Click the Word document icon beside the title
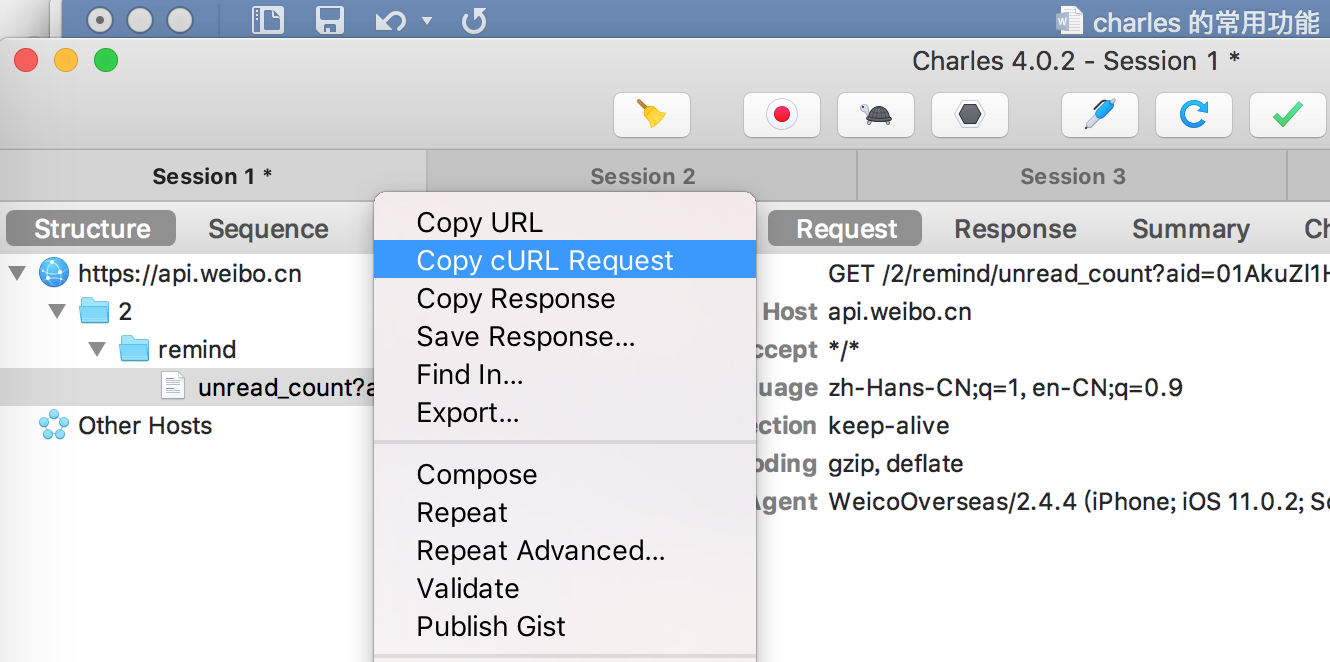 coord(1069,20)
